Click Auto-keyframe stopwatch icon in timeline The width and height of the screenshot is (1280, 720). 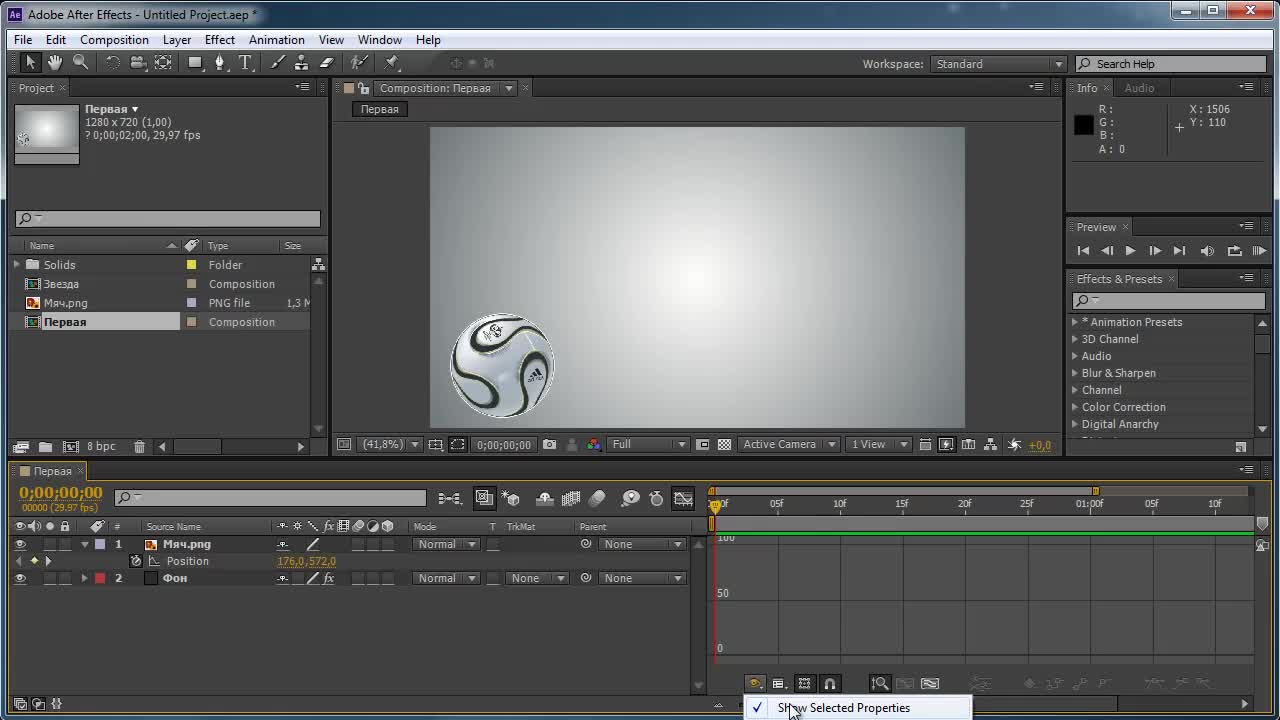(x=657, y=498)
